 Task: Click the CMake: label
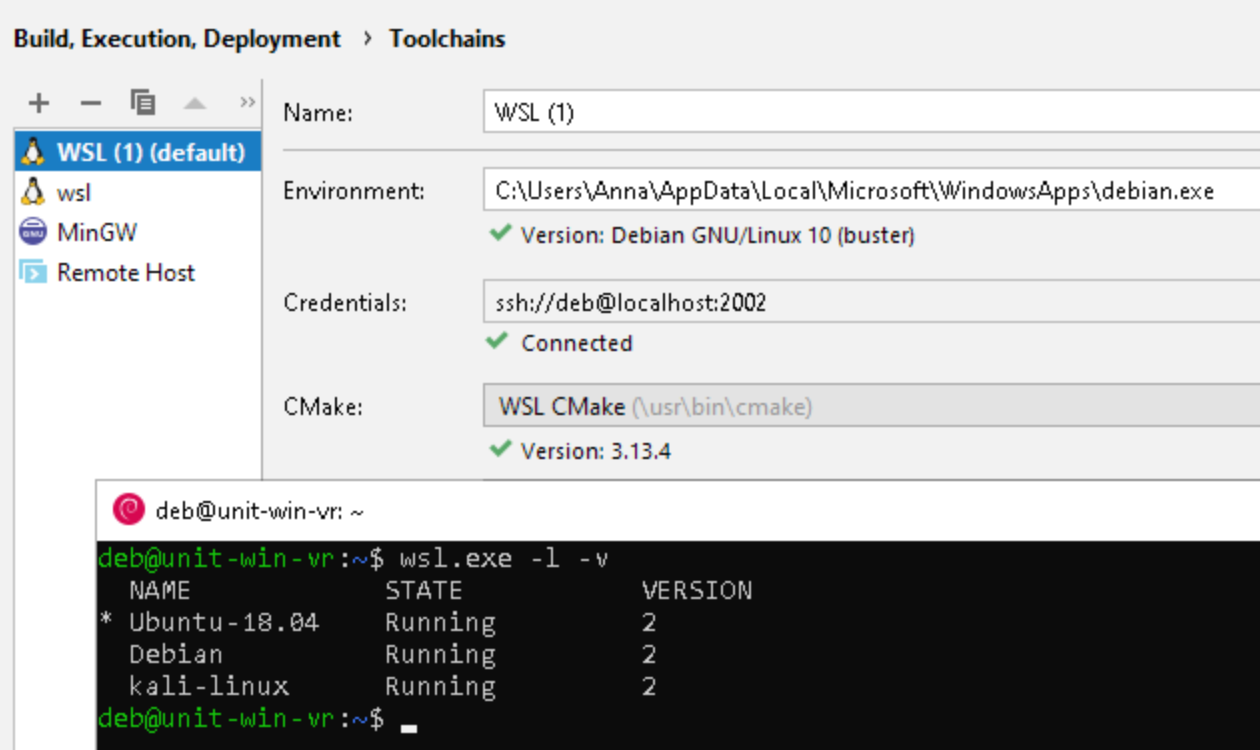pos(323,407)
